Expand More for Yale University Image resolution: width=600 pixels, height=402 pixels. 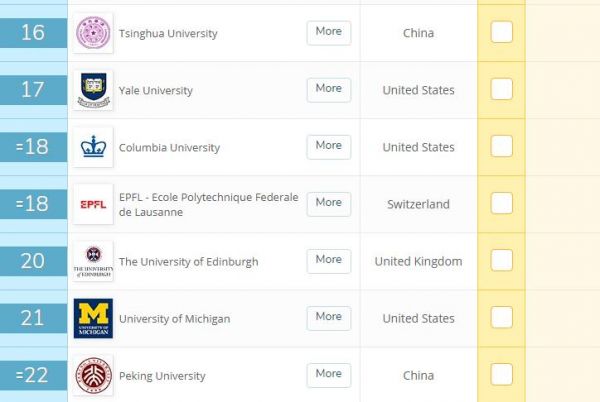[328, 89]
